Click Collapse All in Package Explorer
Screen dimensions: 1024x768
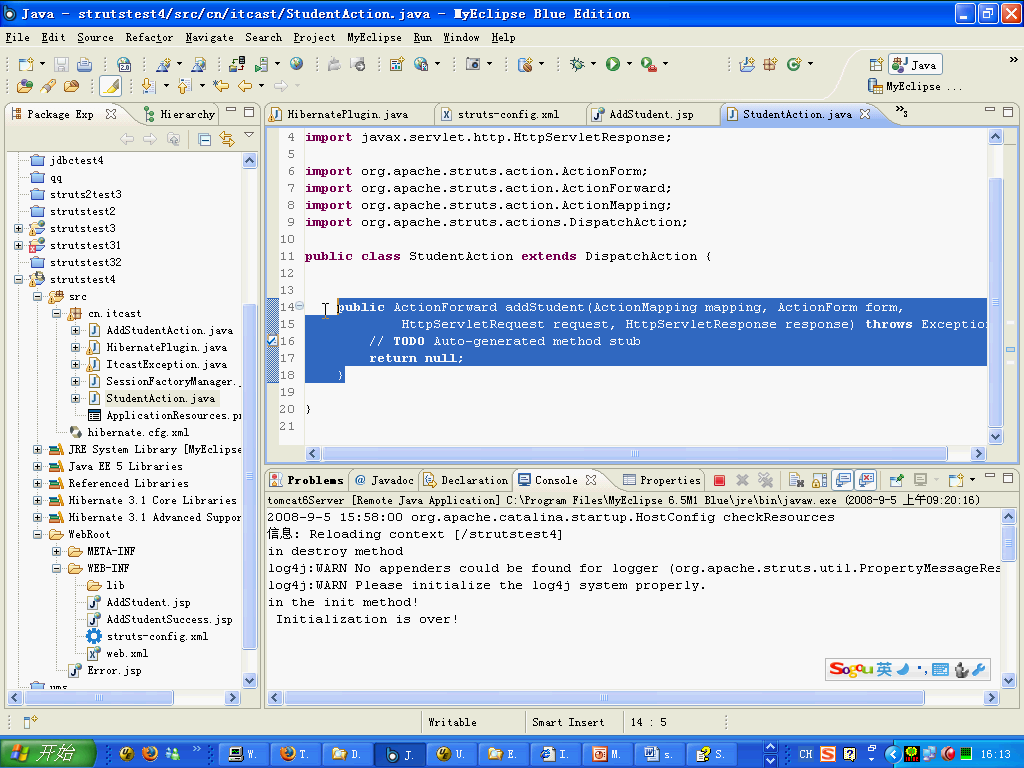(x=204, y=139)
